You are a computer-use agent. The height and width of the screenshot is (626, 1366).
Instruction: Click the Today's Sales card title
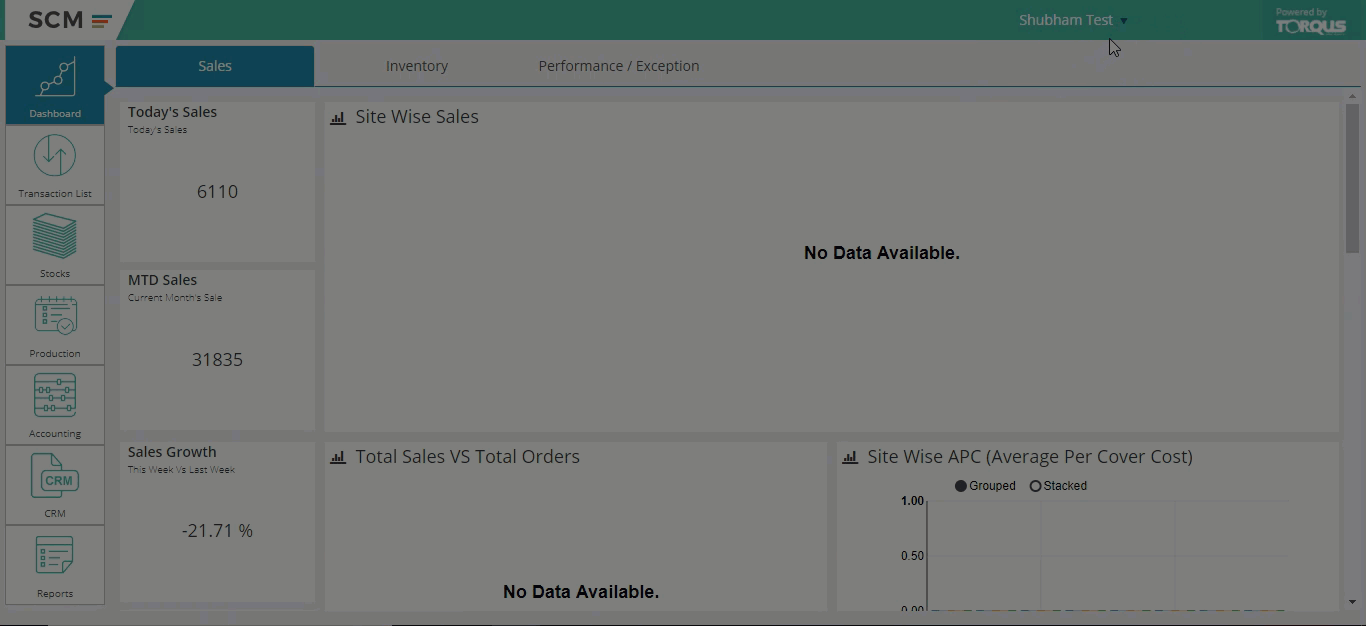pyautogui.click(x=172, y=112)
